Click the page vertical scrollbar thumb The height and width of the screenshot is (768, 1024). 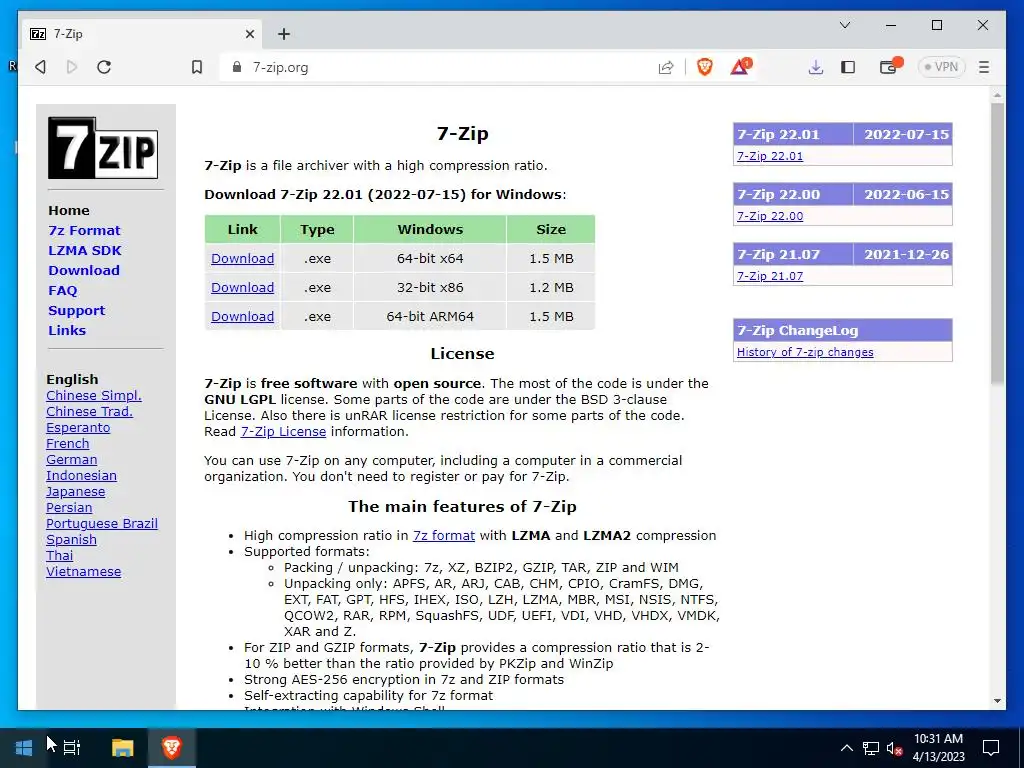pyautogui.click(x=997, y=243)
